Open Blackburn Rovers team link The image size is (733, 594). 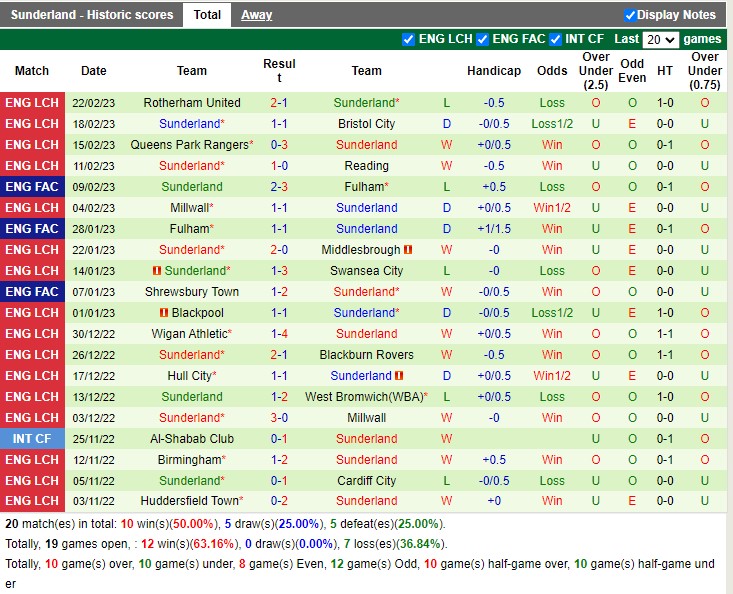coord(366,355)
